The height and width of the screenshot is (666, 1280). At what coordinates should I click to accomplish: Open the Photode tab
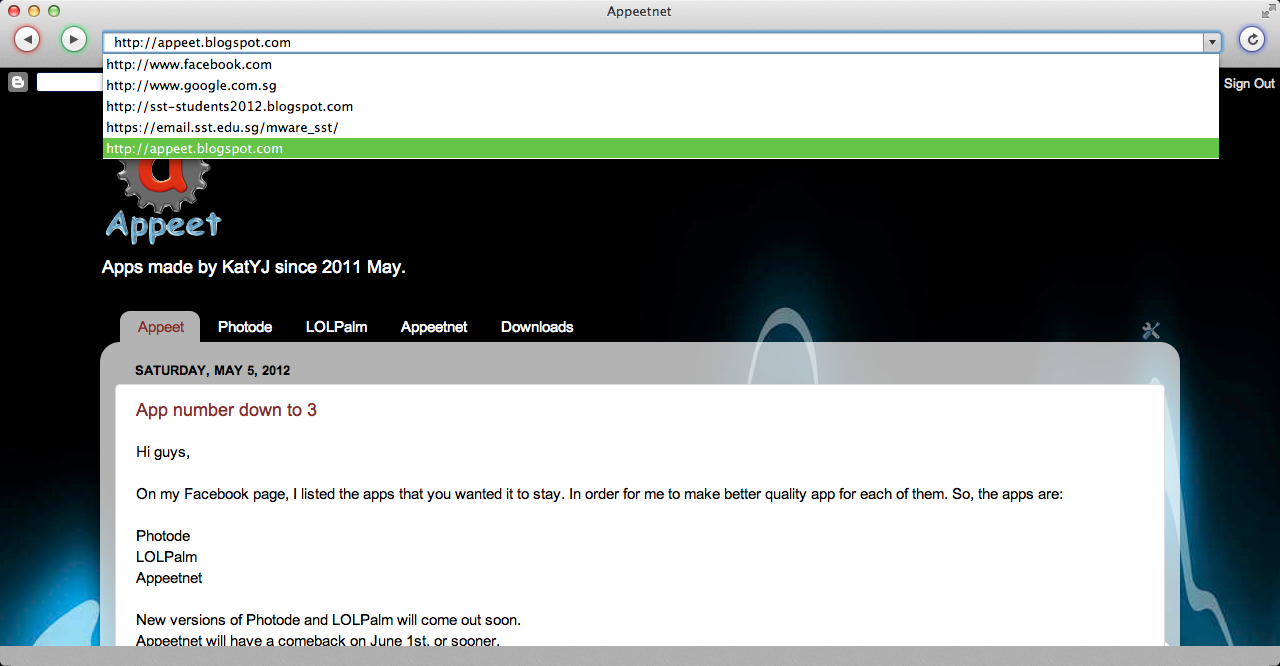pos(245,327)
